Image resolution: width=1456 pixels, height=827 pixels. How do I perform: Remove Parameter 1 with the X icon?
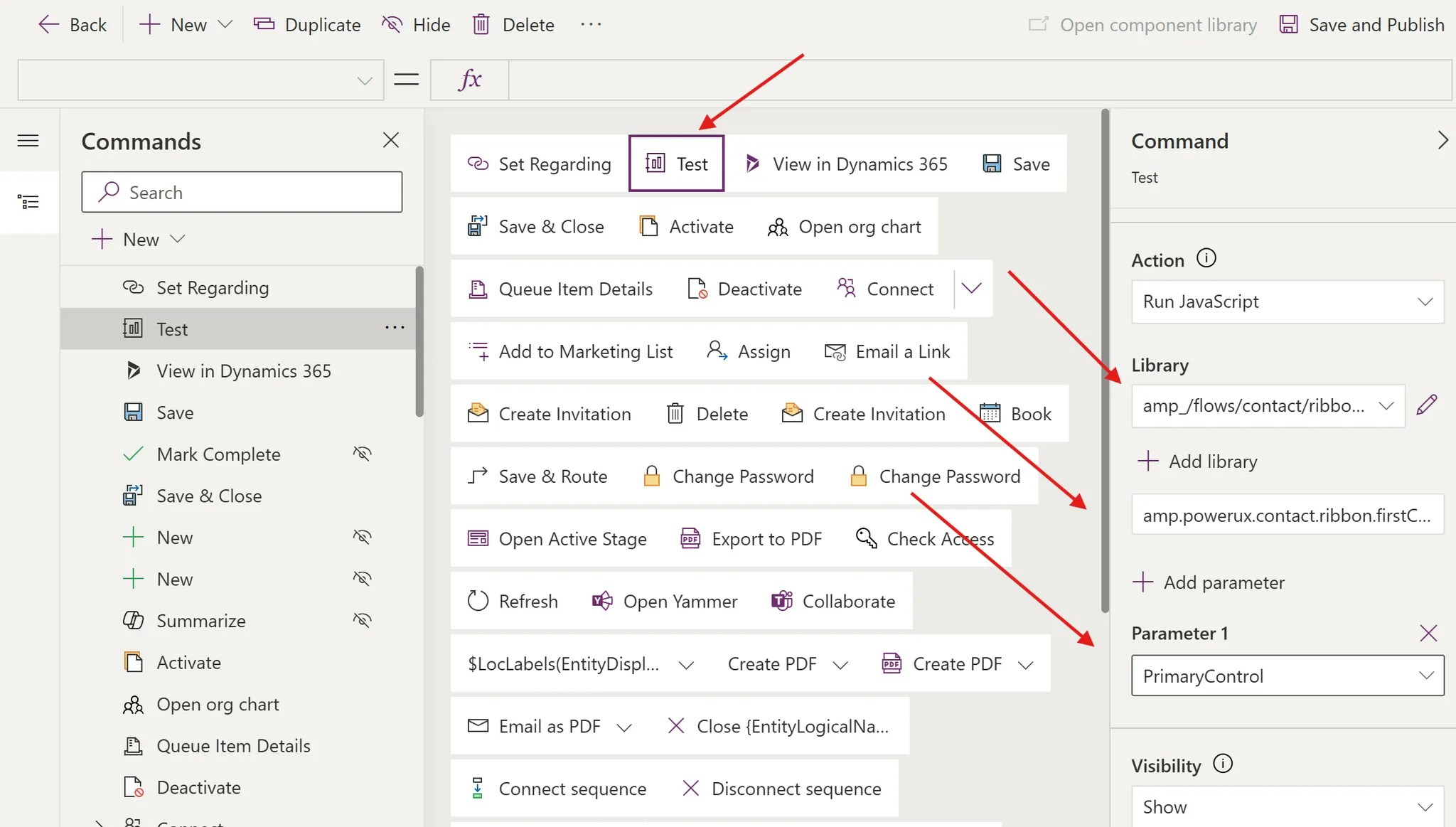pos(1428,633)
